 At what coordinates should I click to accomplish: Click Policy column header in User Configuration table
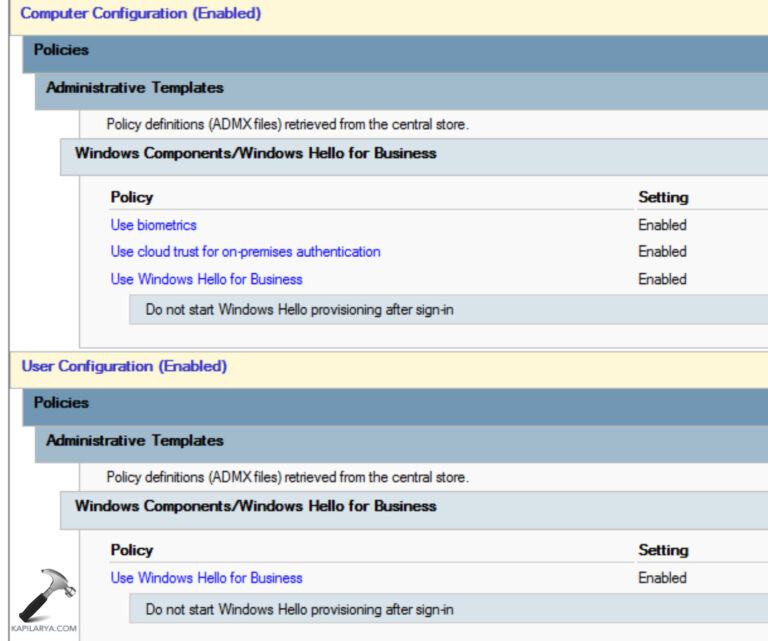tap(132, 550)
